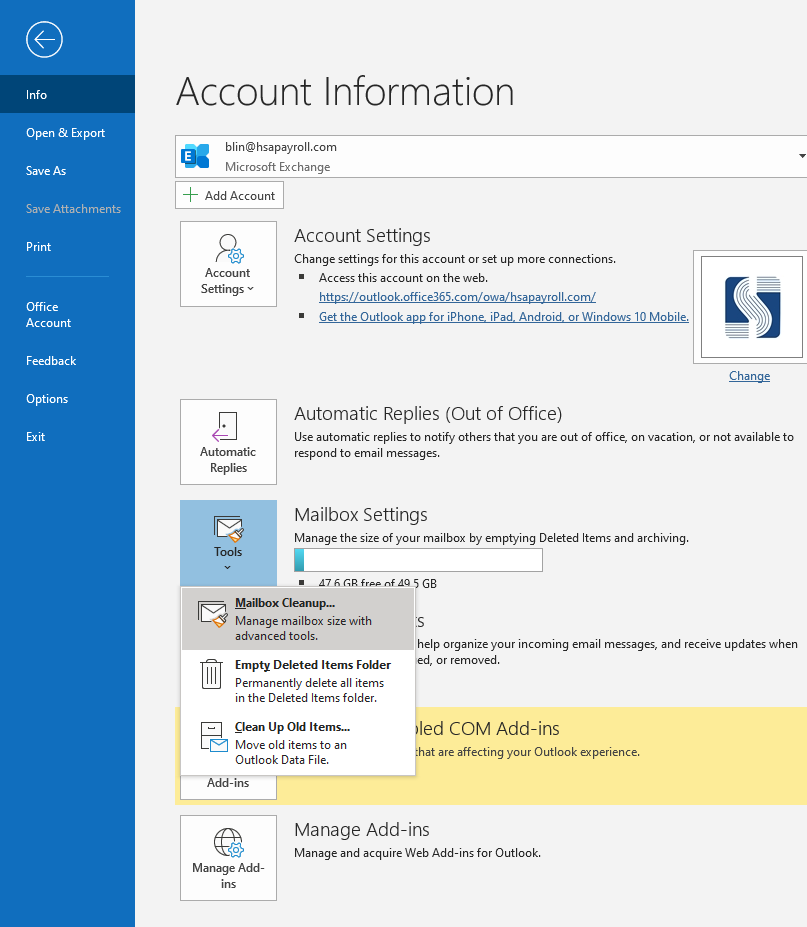Click the Manage Add-ins button label

pyautogui.click(x=228, y=876)
